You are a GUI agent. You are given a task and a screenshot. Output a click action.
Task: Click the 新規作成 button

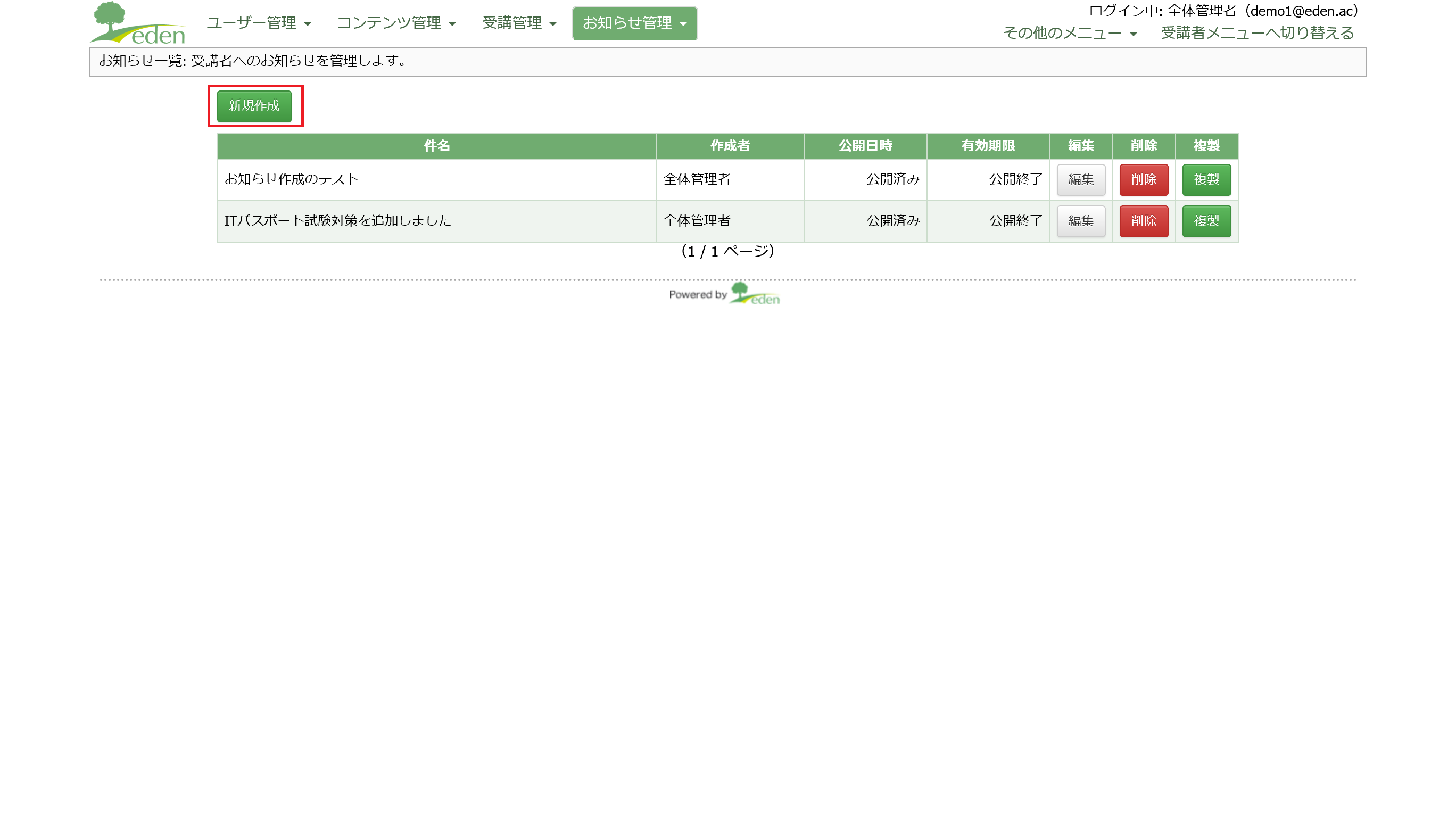coord(254,106)
